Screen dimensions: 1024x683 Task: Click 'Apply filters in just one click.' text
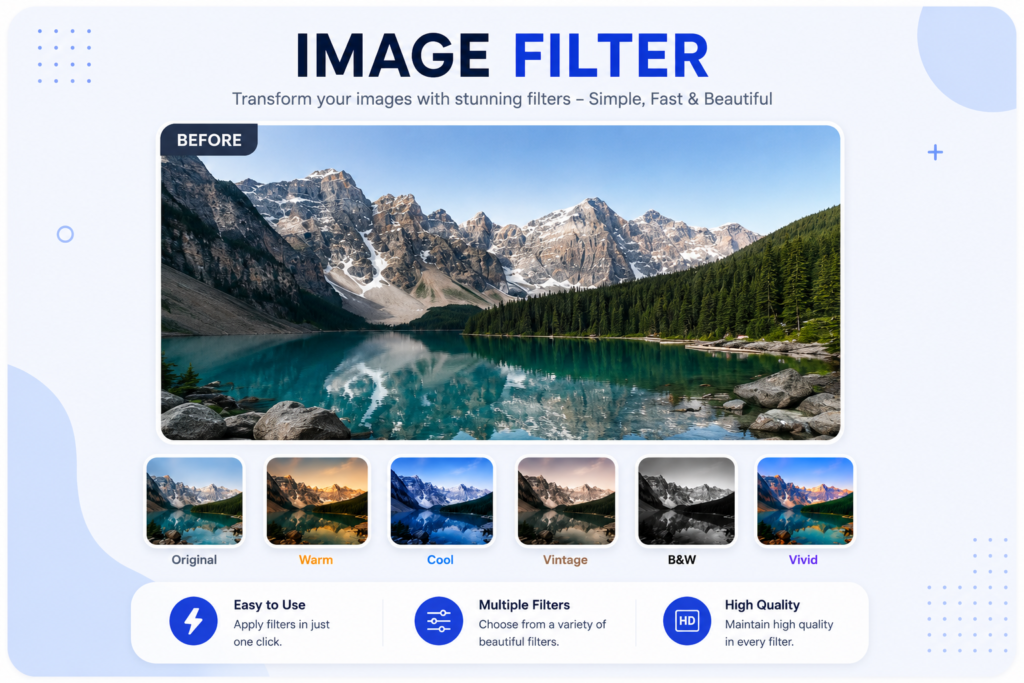point(281,633)
